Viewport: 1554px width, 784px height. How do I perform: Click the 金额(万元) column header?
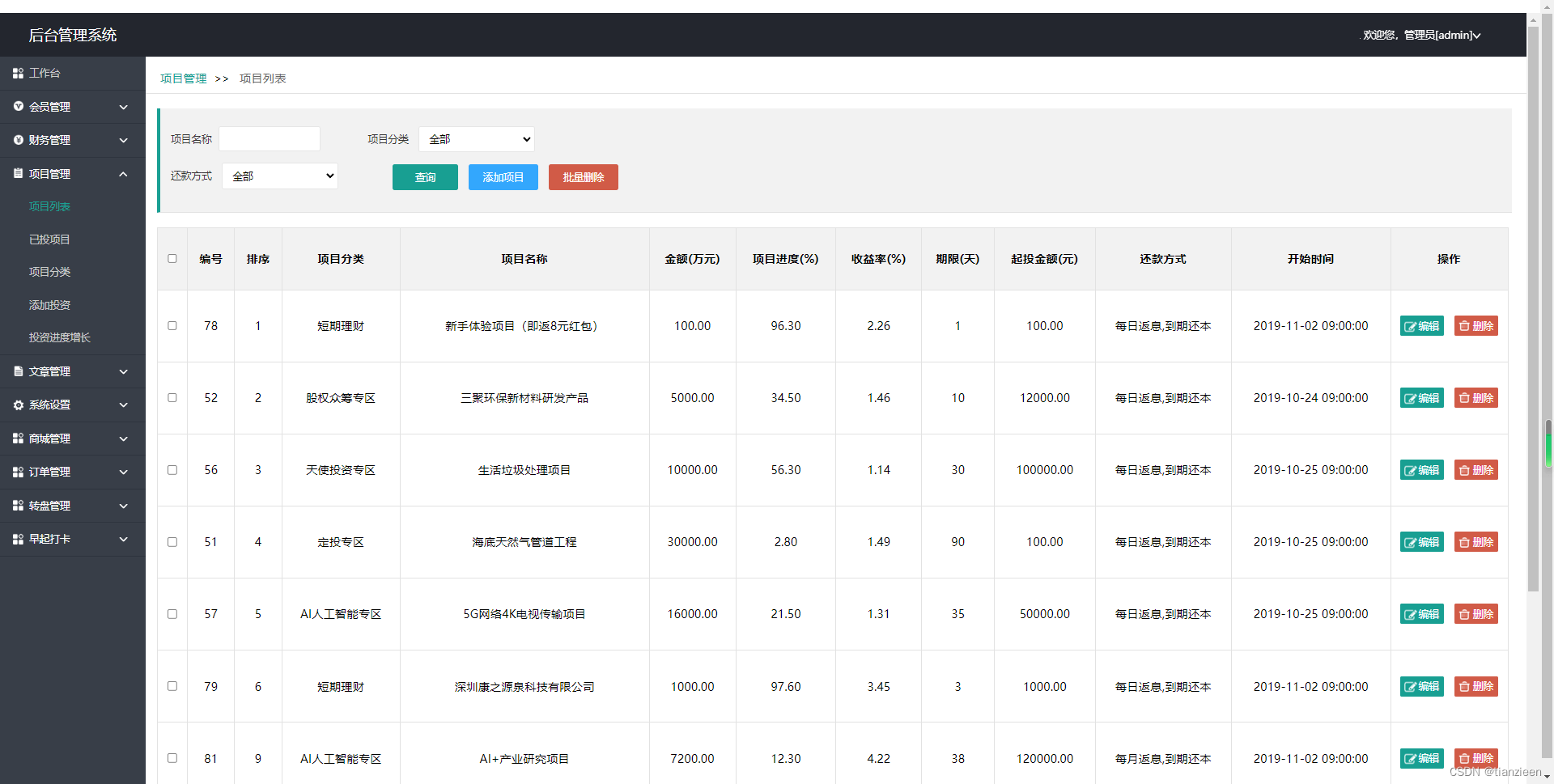pyautogui.click(x=693, y=259)
